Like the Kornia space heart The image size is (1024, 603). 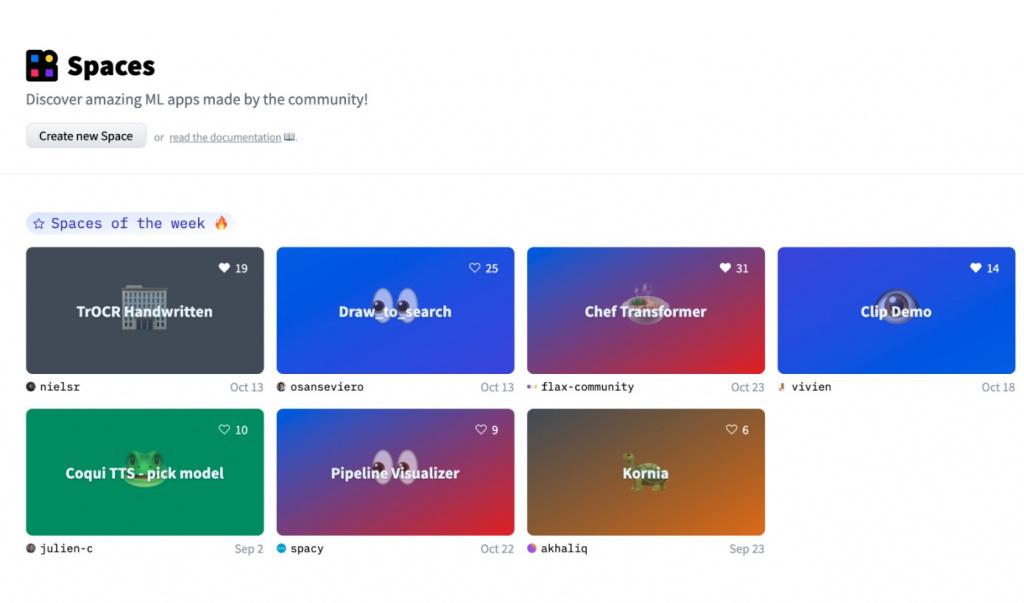[731, 430]
